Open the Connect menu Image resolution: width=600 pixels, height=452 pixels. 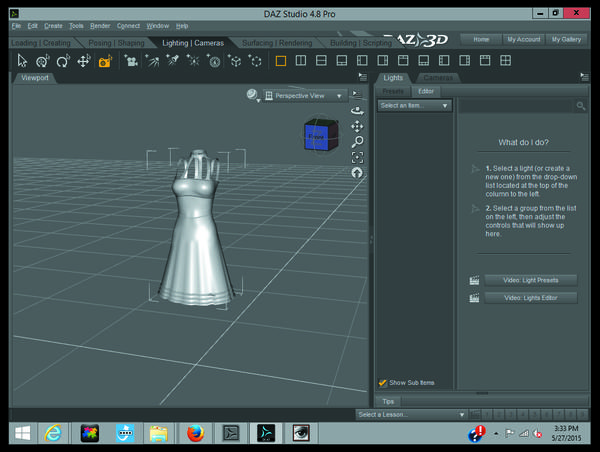coord(128,26)
